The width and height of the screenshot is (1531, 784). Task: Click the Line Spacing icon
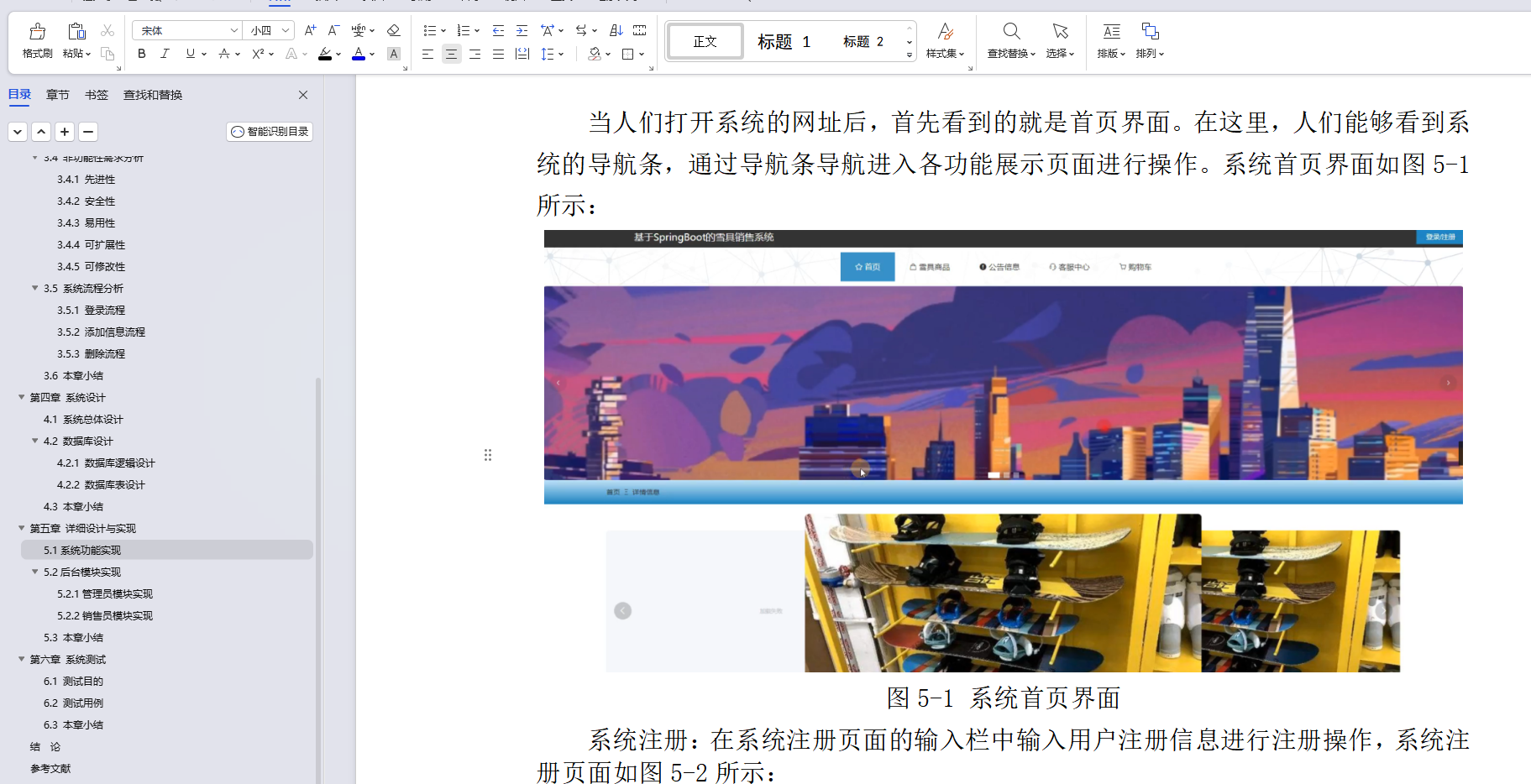548,54
